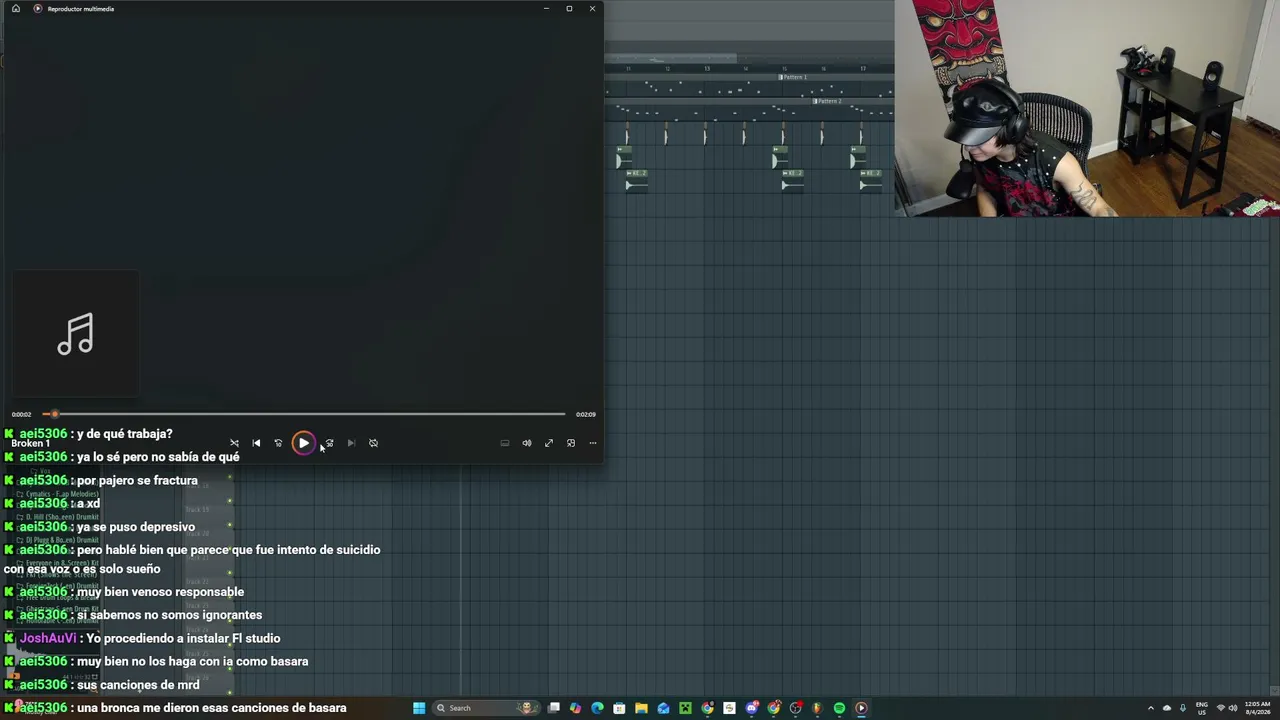Open Discord from the taskbar
The height and width of the screenshot is (720, 1280).
[751, 708]
